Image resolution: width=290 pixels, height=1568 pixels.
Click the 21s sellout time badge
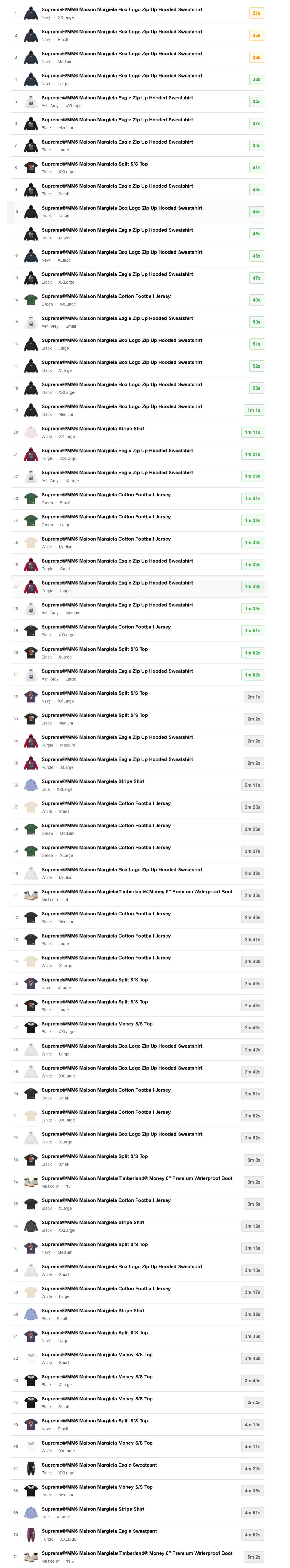tap(256, 13)
